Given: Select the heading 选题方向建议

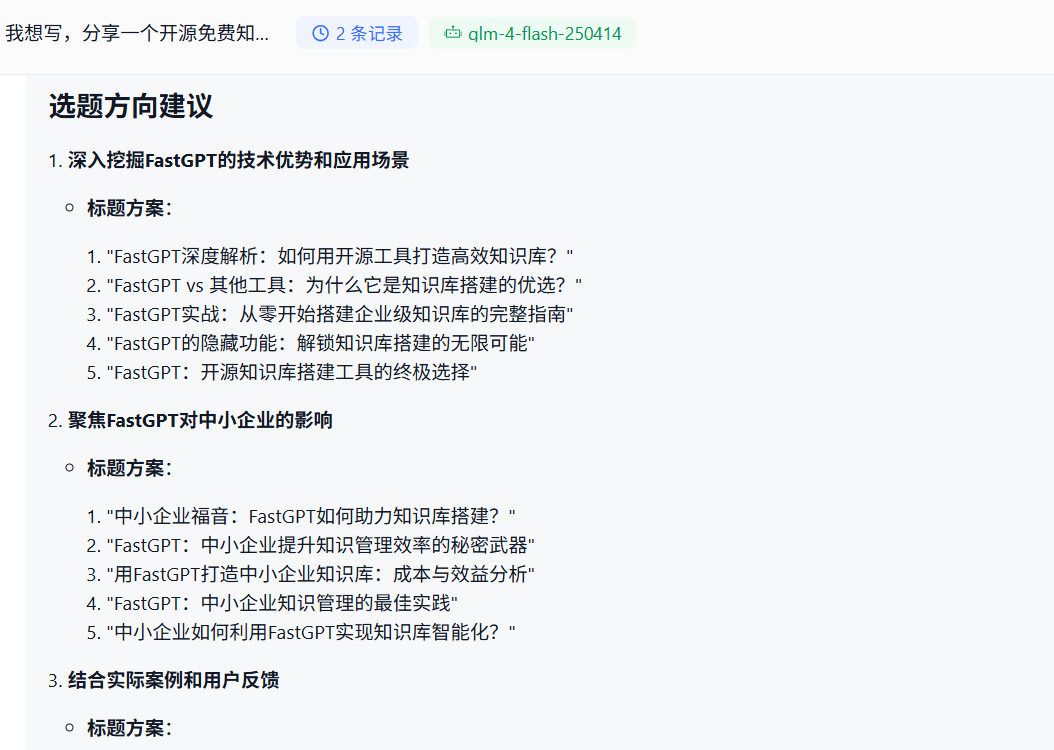Looking at the screenshot, I should [x=130, y=106].
